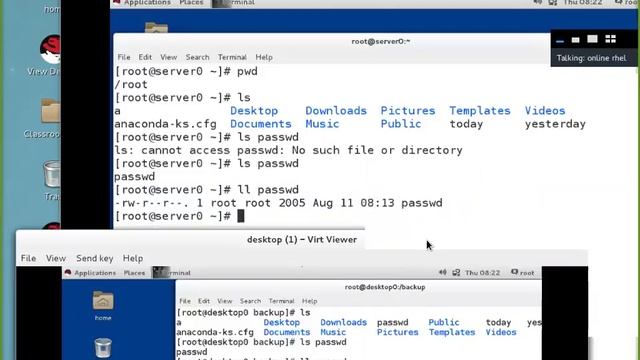The height and width of the screenshot is (360, 640).
Task: Open Help menu in desktop0 backup terminal
Action: (x=309, y=301)
